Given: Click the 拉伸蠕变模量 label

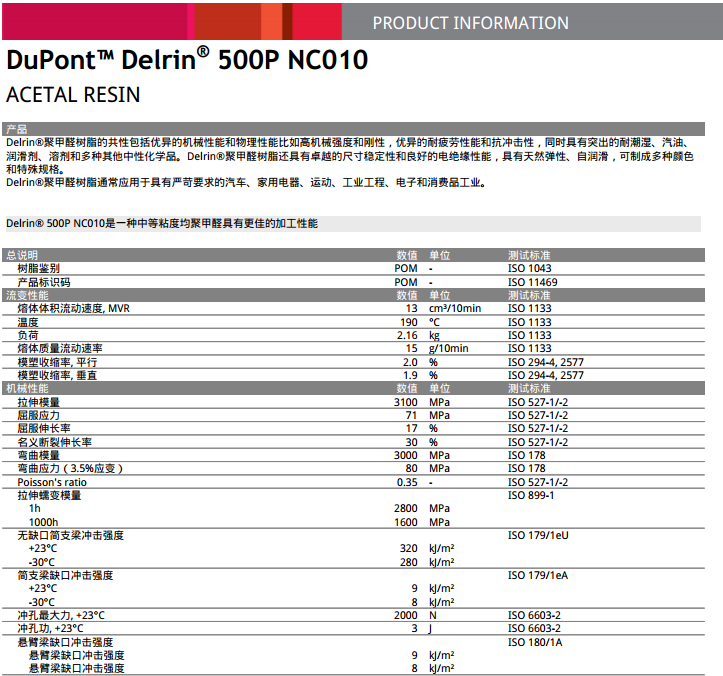Looking at the screenshot, I should pos(49,495).
